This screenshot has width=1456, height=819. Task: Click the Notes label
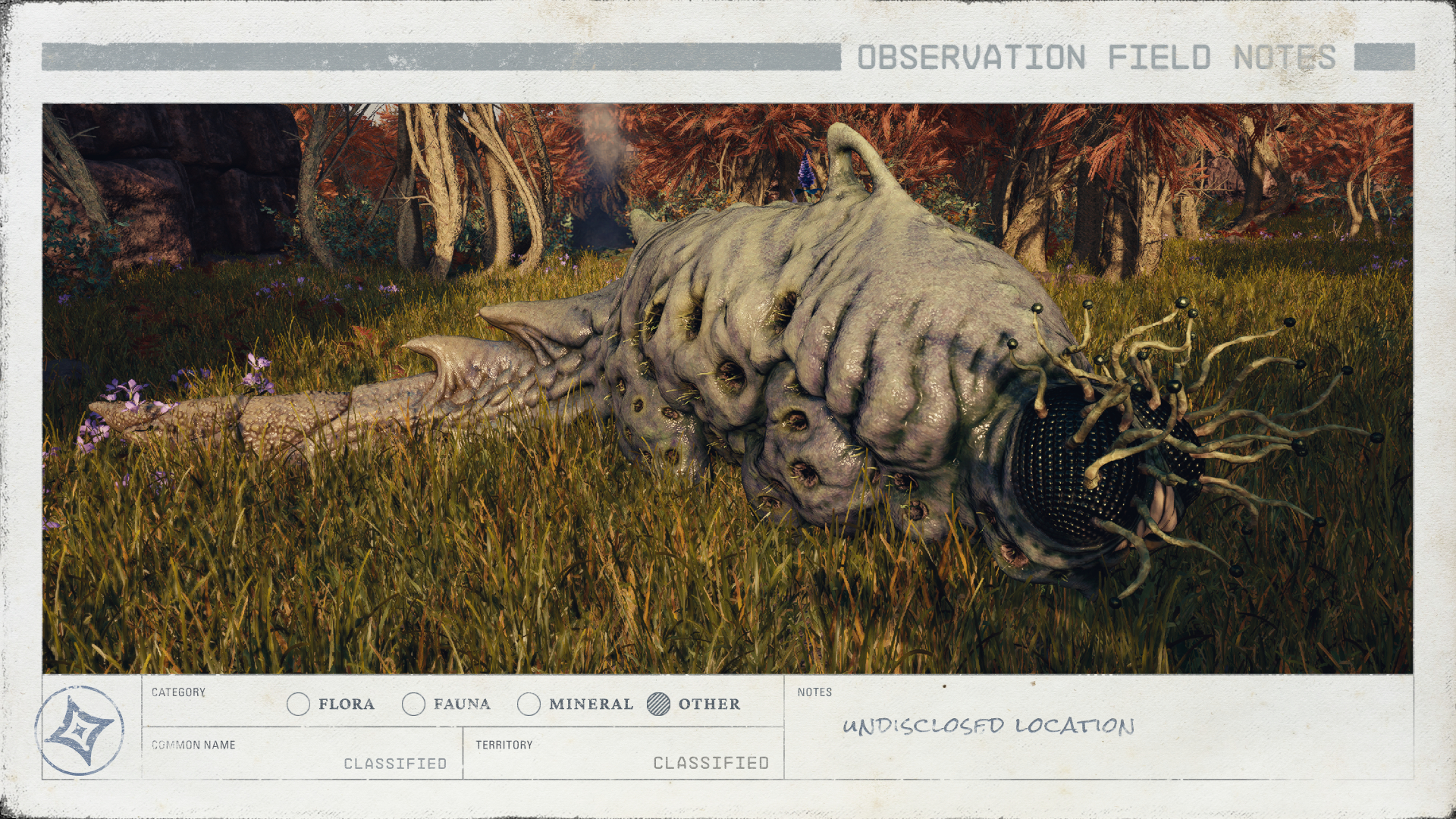pyautogui.click(x=814, y=692)
